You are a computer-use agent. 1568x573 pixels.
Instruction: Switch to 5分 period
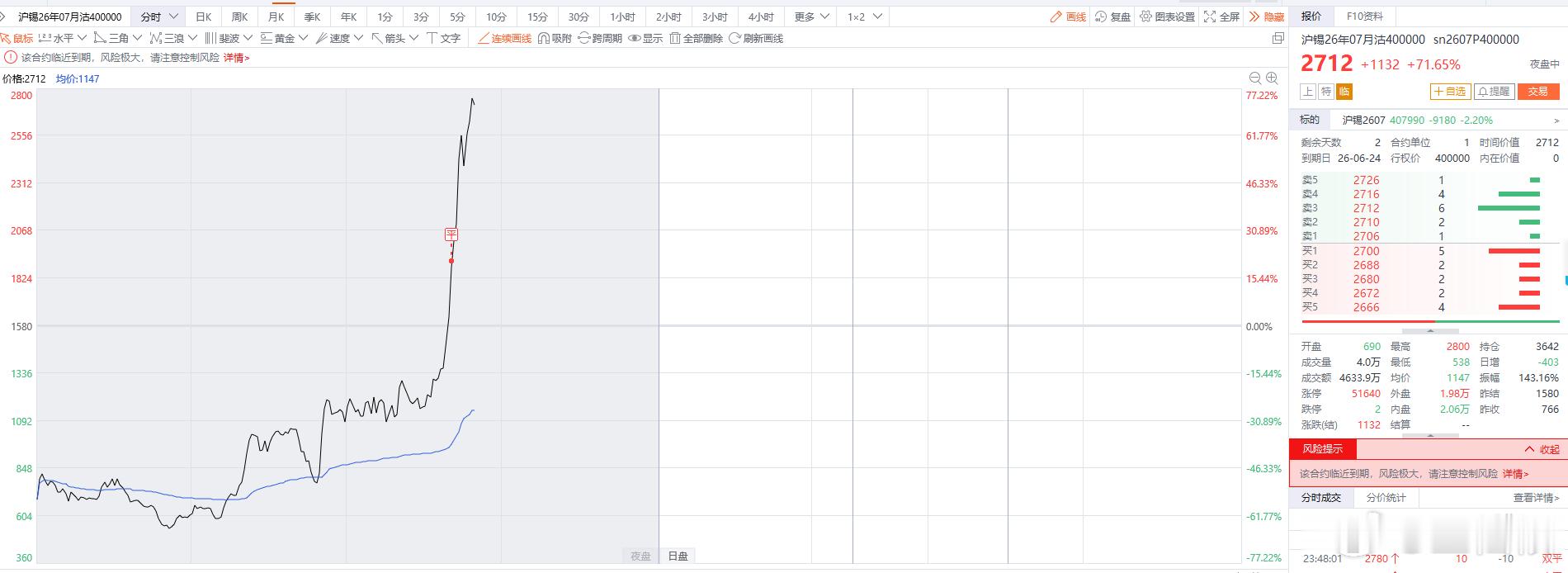[x=457, y=17]
